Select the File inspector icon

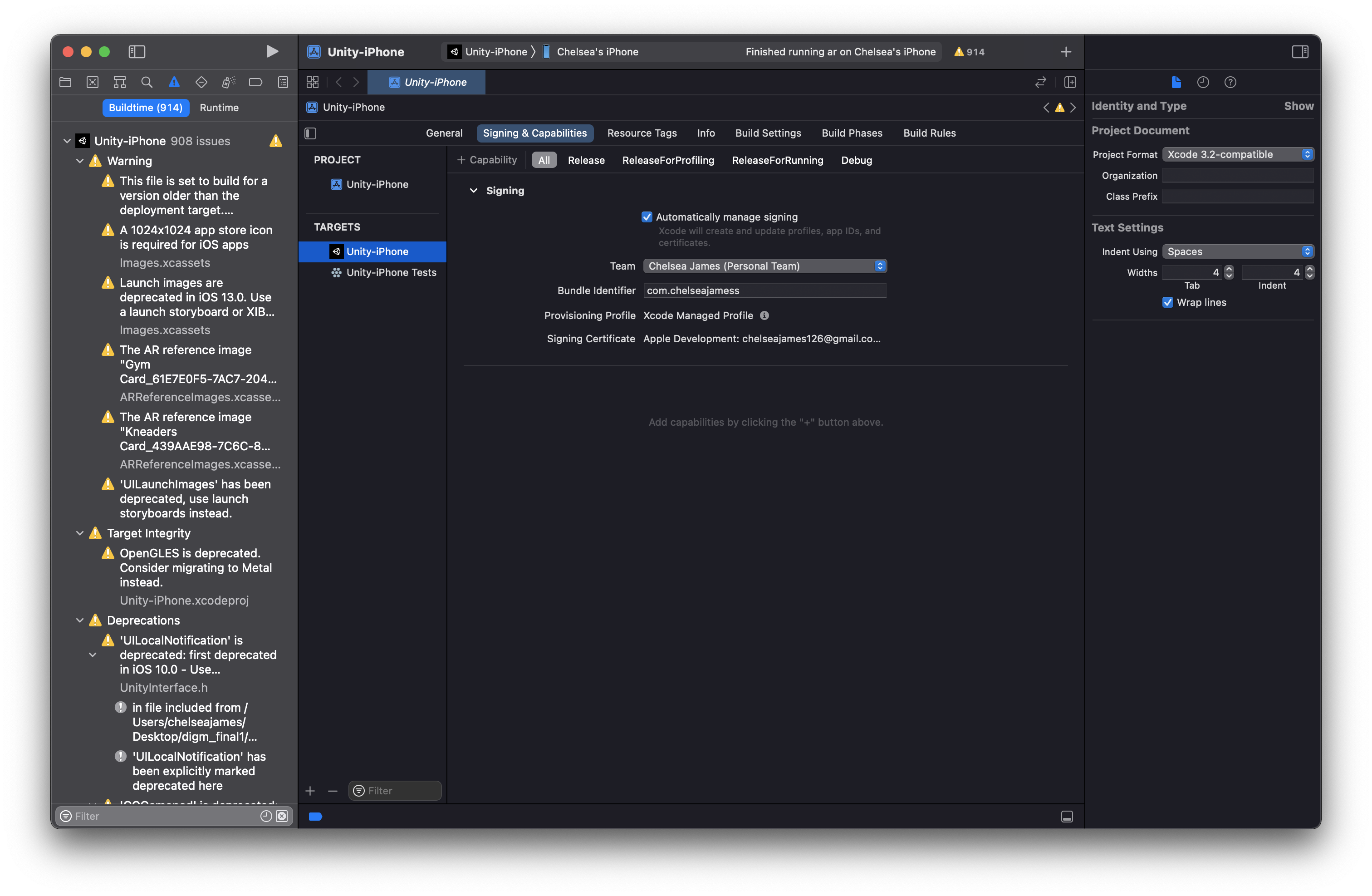1176,83
